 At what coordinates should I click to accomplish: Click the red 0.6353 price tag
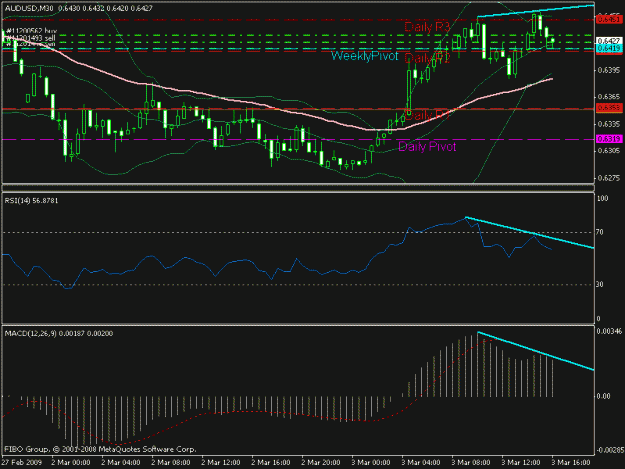[609, 108]
